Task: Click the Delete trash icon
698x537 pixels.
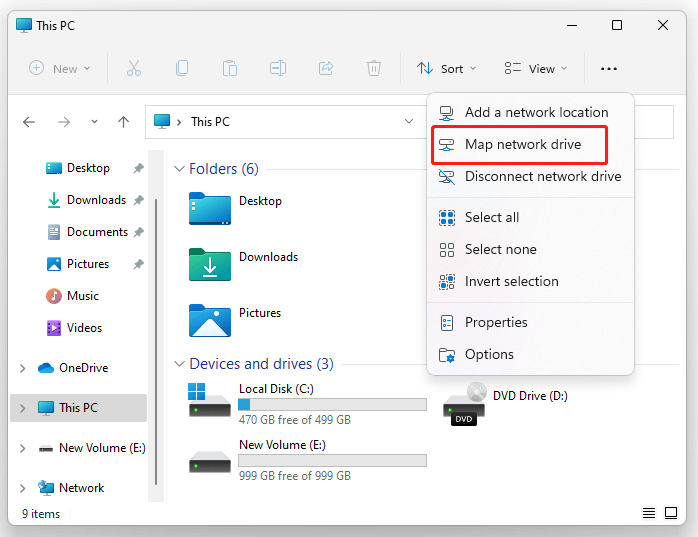Action: point(373,69)
